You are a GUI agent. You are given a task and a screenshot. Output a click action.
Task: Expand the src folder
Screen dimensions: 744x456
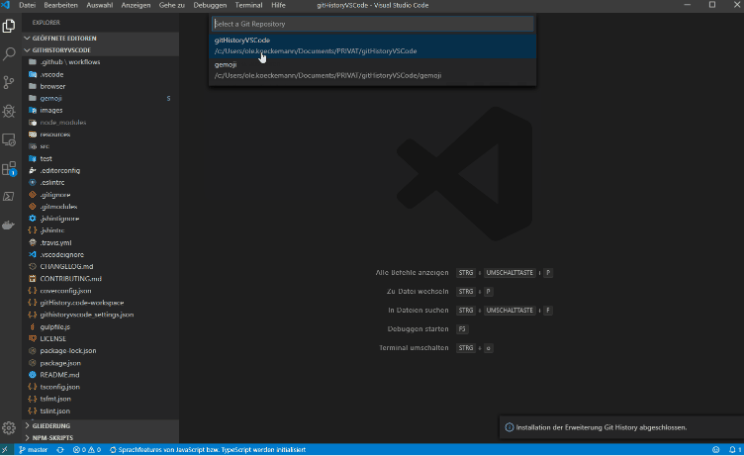pyautogui.click(x=101, y=147)
